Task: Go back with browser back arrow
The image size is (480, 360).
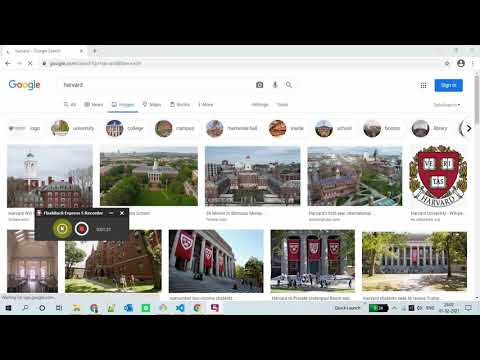Action: [x=8, y=63]
